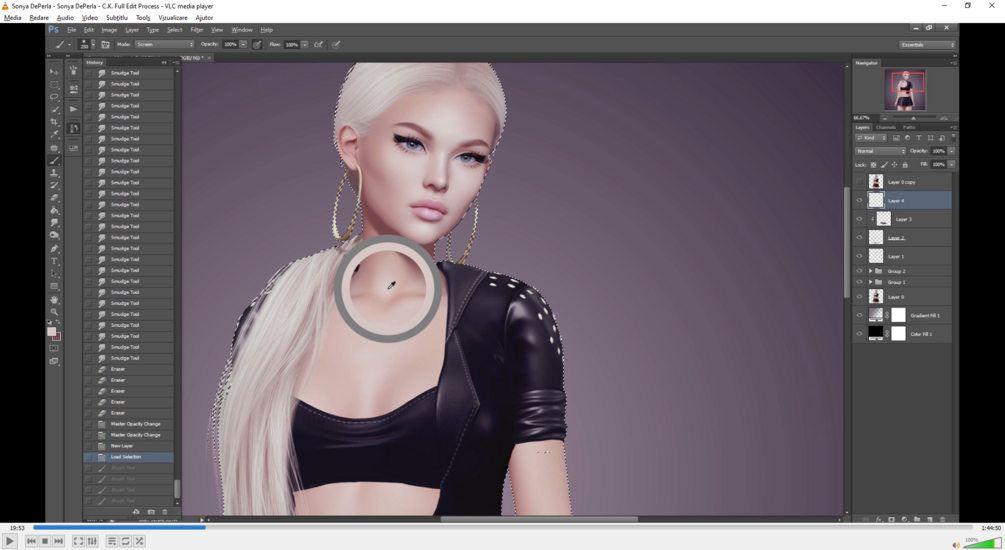Open brush Mode dropdown showing Screen

point(164,44)
